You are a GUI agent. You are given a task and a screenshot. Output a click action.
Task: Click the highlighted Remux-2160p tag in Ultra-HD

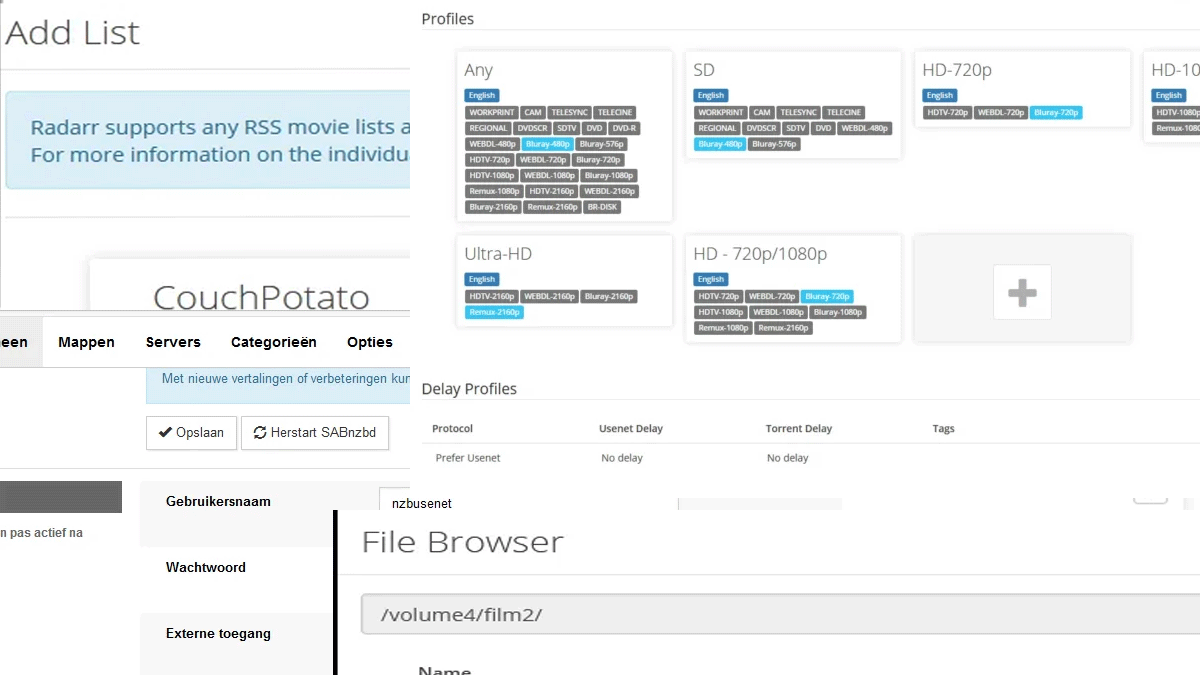coord(494,313)
